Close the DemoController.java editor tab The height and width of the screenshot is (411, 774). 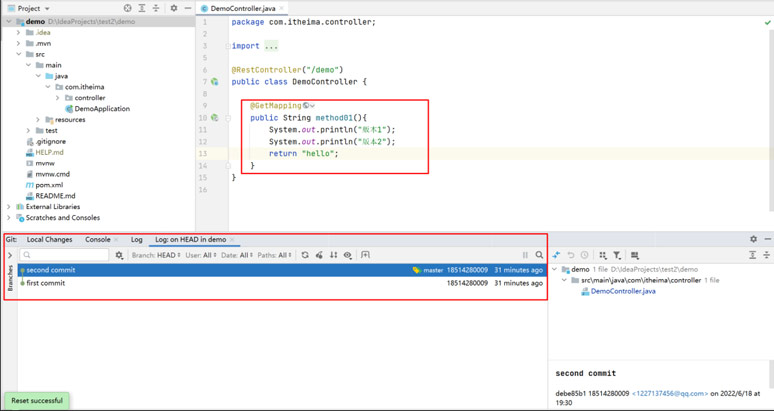coord(281,8)
